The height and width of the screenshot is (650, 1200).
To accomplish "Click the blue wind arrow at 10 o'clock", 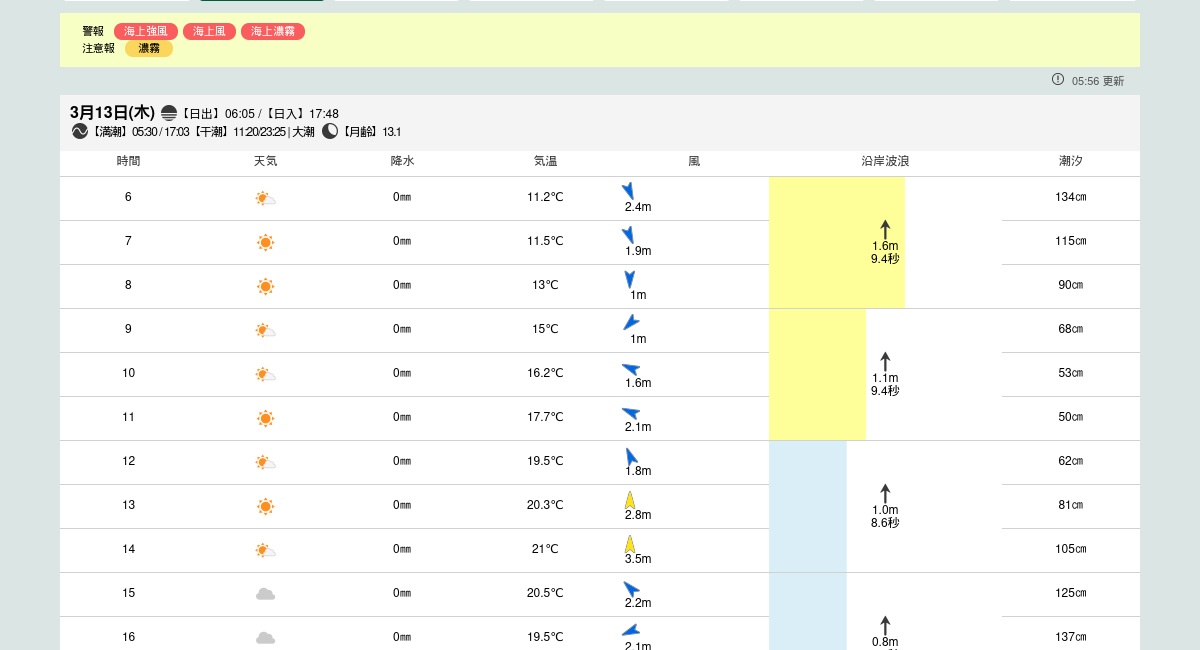I will click(x=630, y=369).
